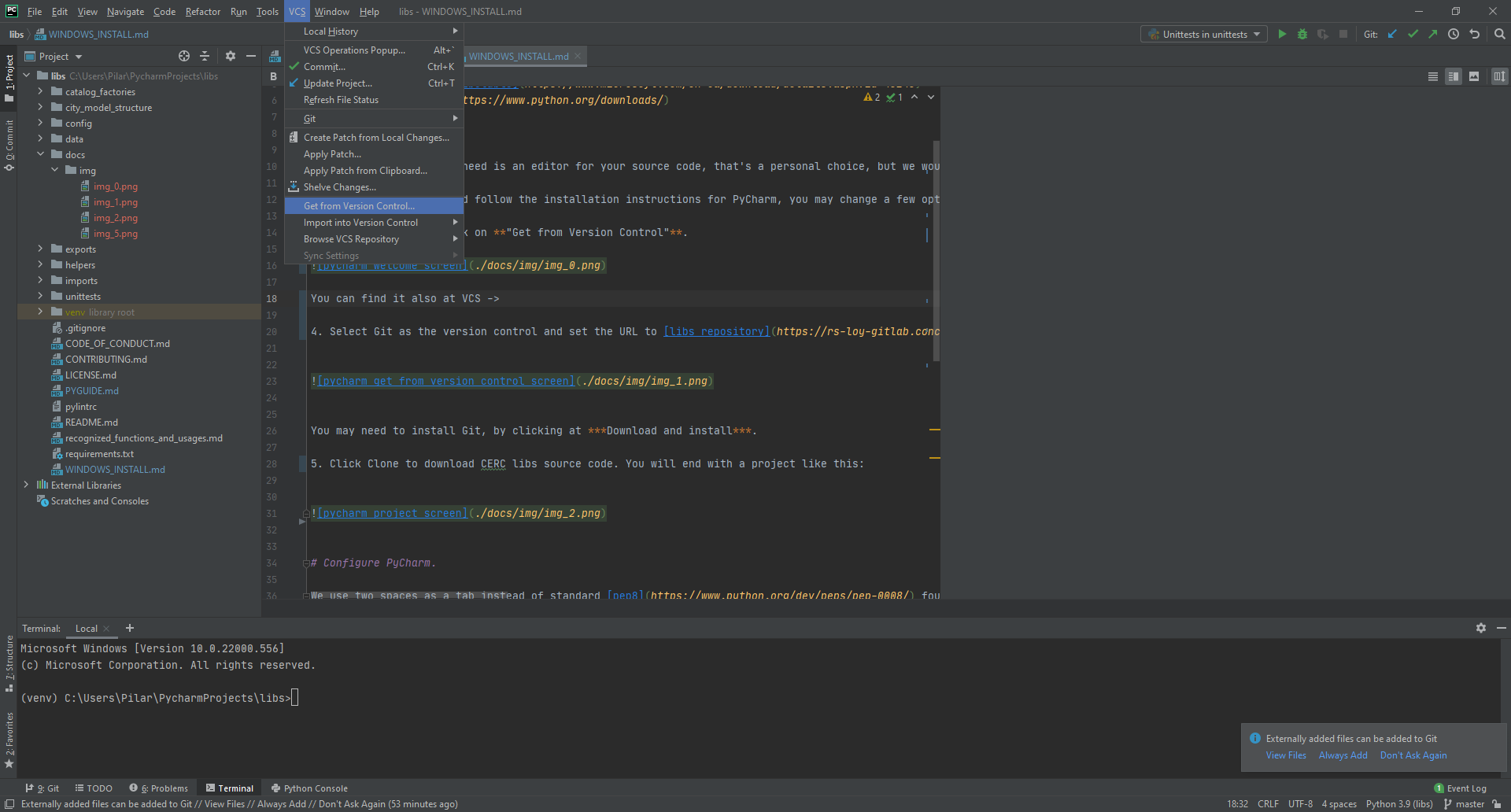Click locate-file crosshair icon in Project panel
1511x812 pixels.
[x=184, y=56]
